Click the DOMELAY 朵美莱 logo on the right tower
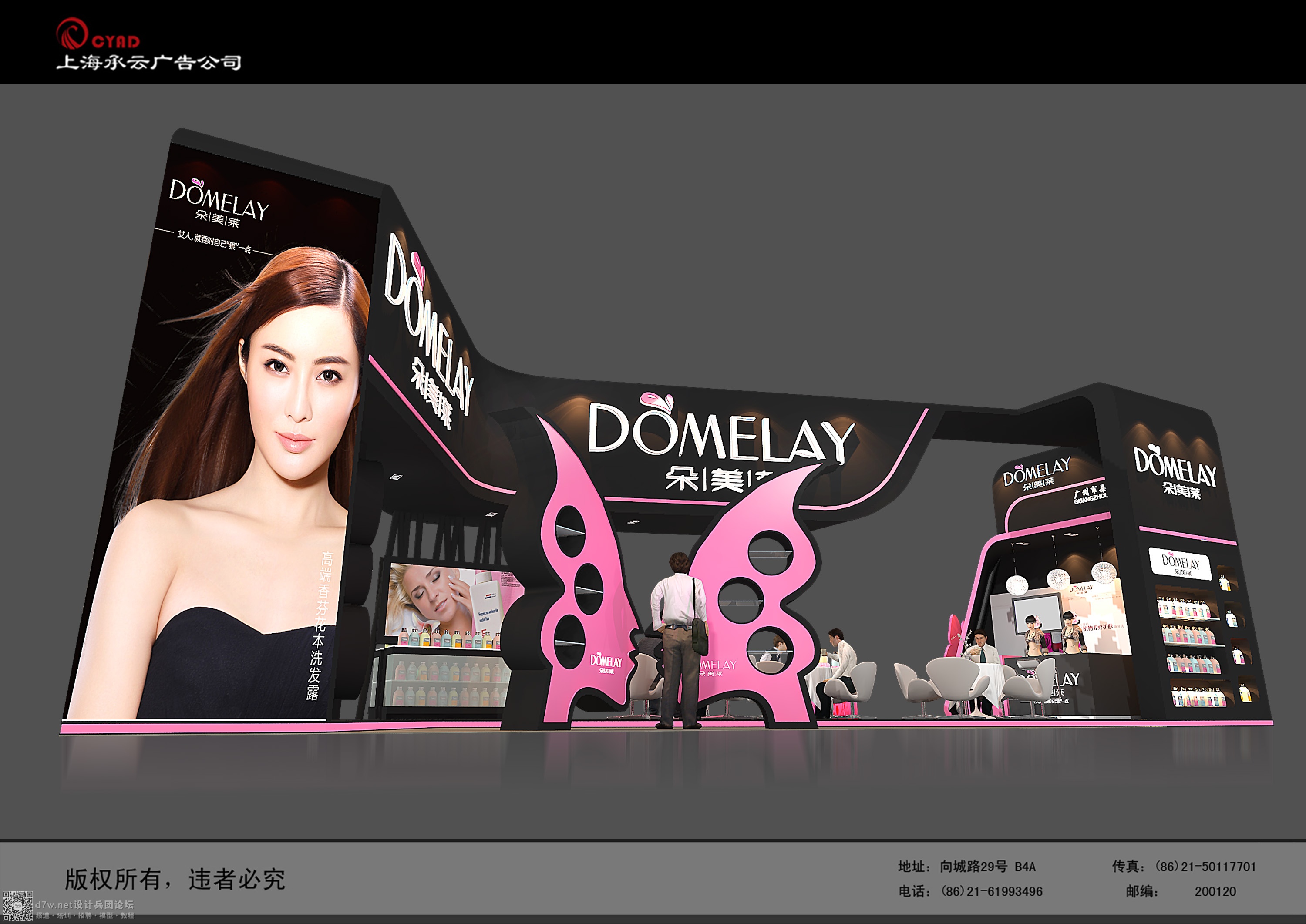This screenshot has height=924, width=1306. click(1175, 473)
